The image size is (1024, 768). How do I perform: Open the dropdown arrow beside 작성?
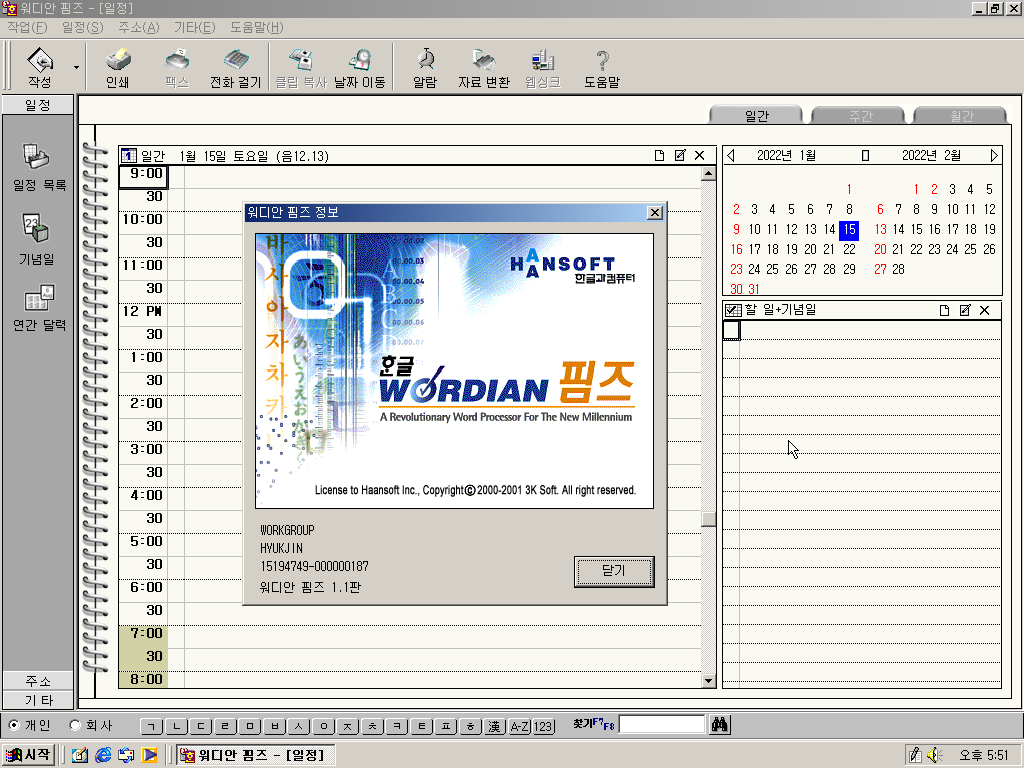click(x=76, y=67)
